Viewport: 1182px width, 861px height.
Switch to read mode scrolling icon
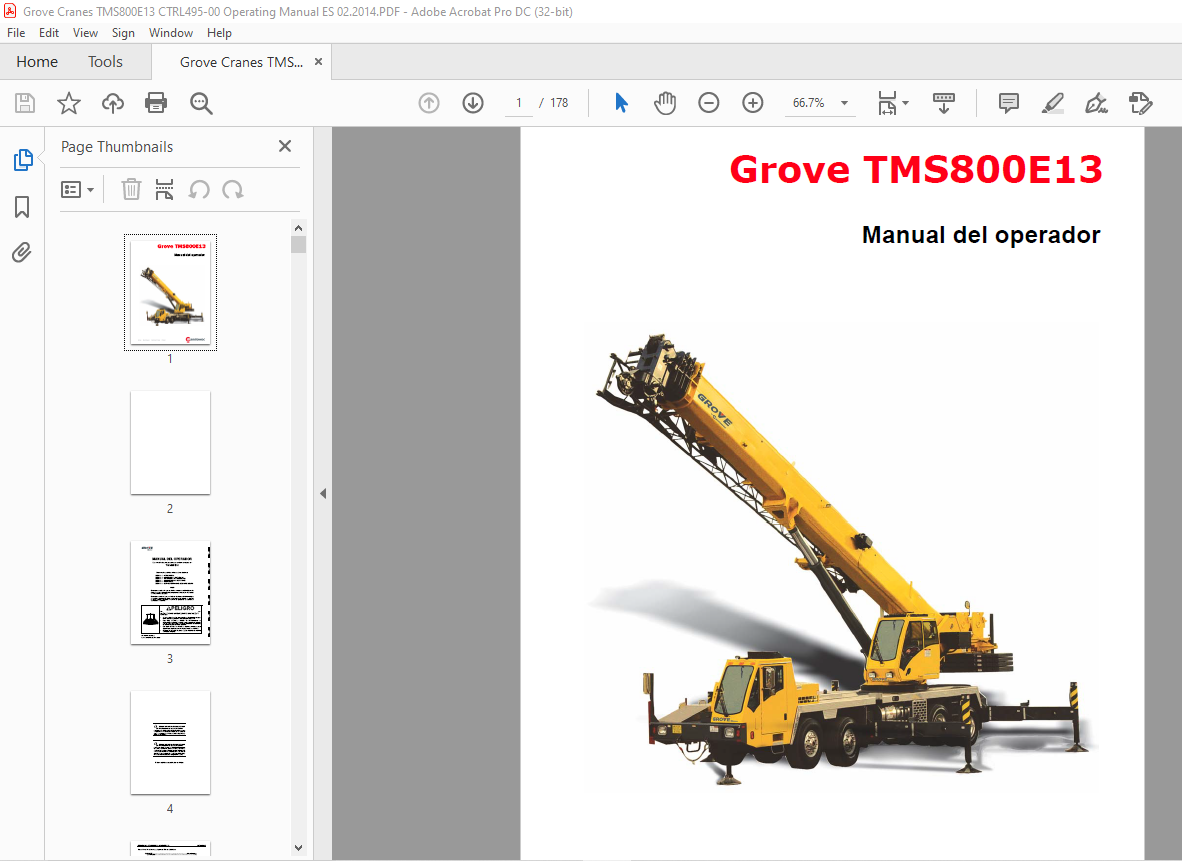(x=944, y=103)
